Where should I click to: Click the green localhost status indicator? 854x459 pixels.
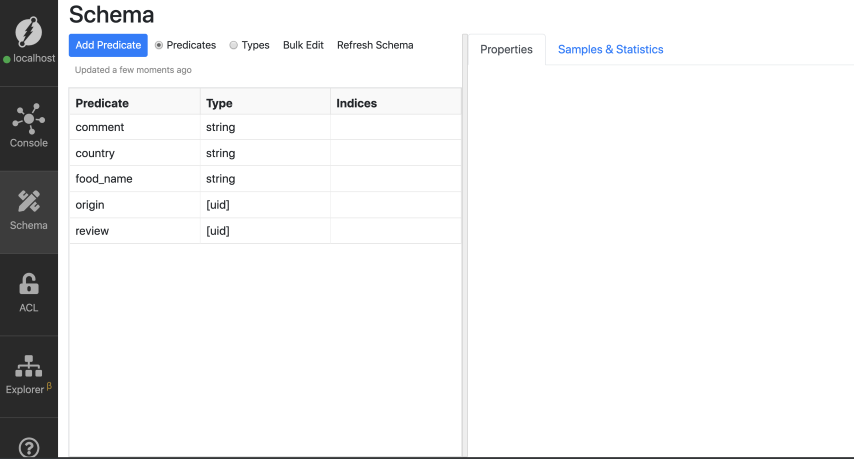(x=7, y=59)
